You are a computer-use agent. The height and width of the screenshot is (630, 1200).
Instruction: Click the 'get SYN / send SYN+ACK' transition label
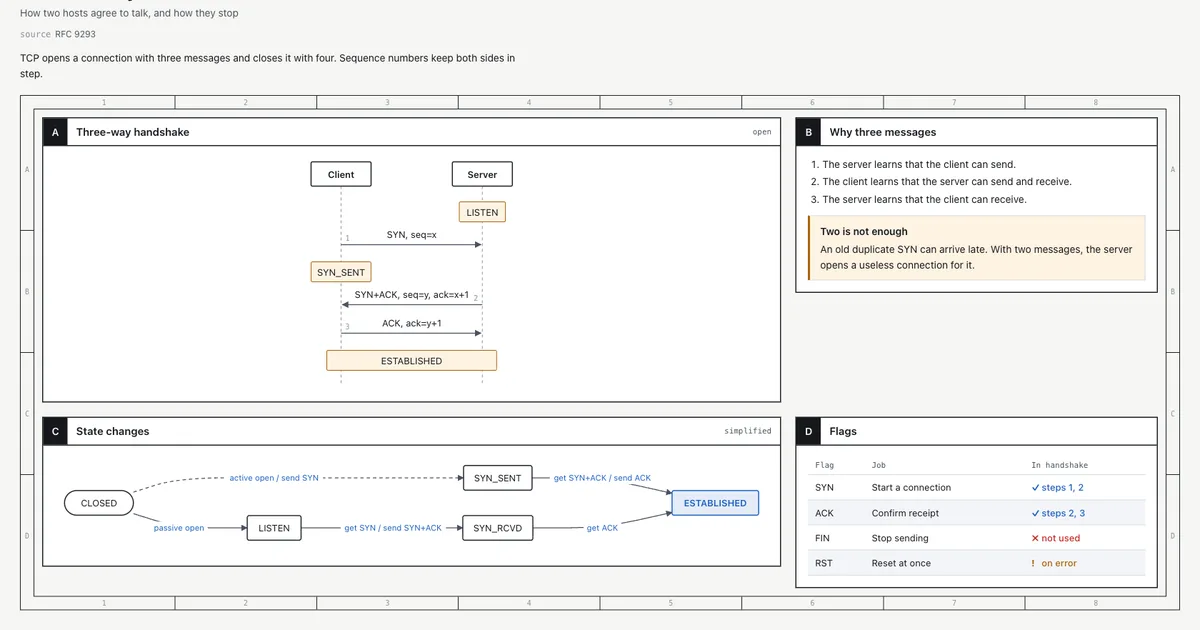393,528
